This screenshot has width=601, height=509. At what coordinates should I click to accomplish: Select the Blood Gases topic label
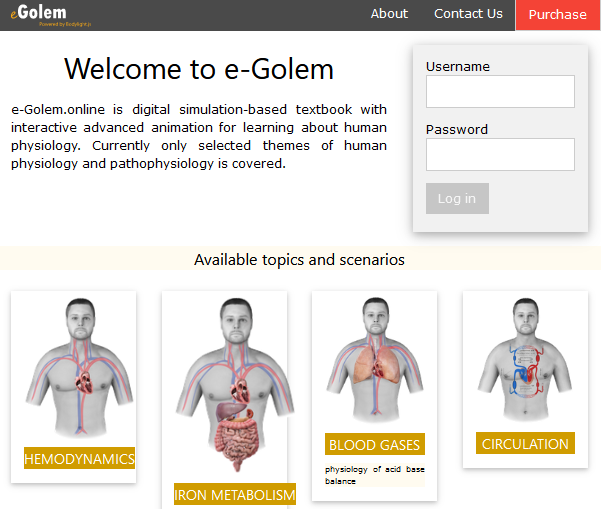click(x=375, y=445)
